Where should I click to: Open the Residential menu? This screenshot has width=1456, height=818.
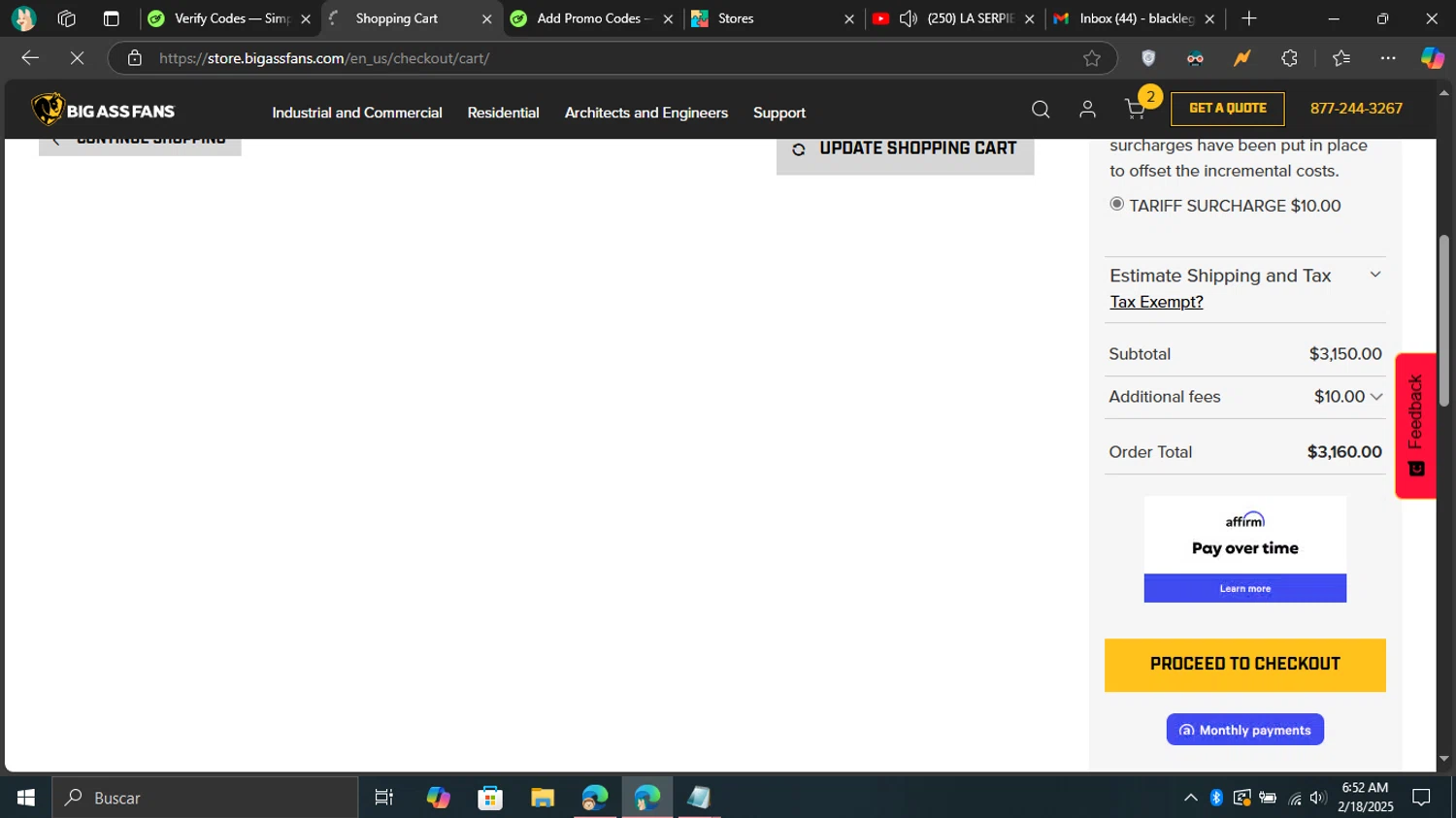[503, 113]
